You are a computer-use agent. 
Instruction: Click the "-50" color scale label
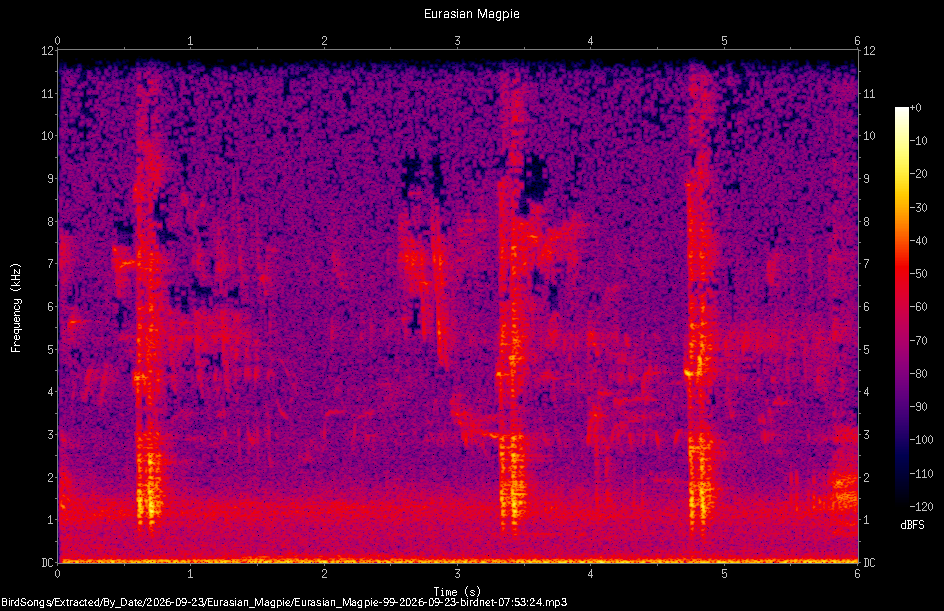click(x=918, y=274)
